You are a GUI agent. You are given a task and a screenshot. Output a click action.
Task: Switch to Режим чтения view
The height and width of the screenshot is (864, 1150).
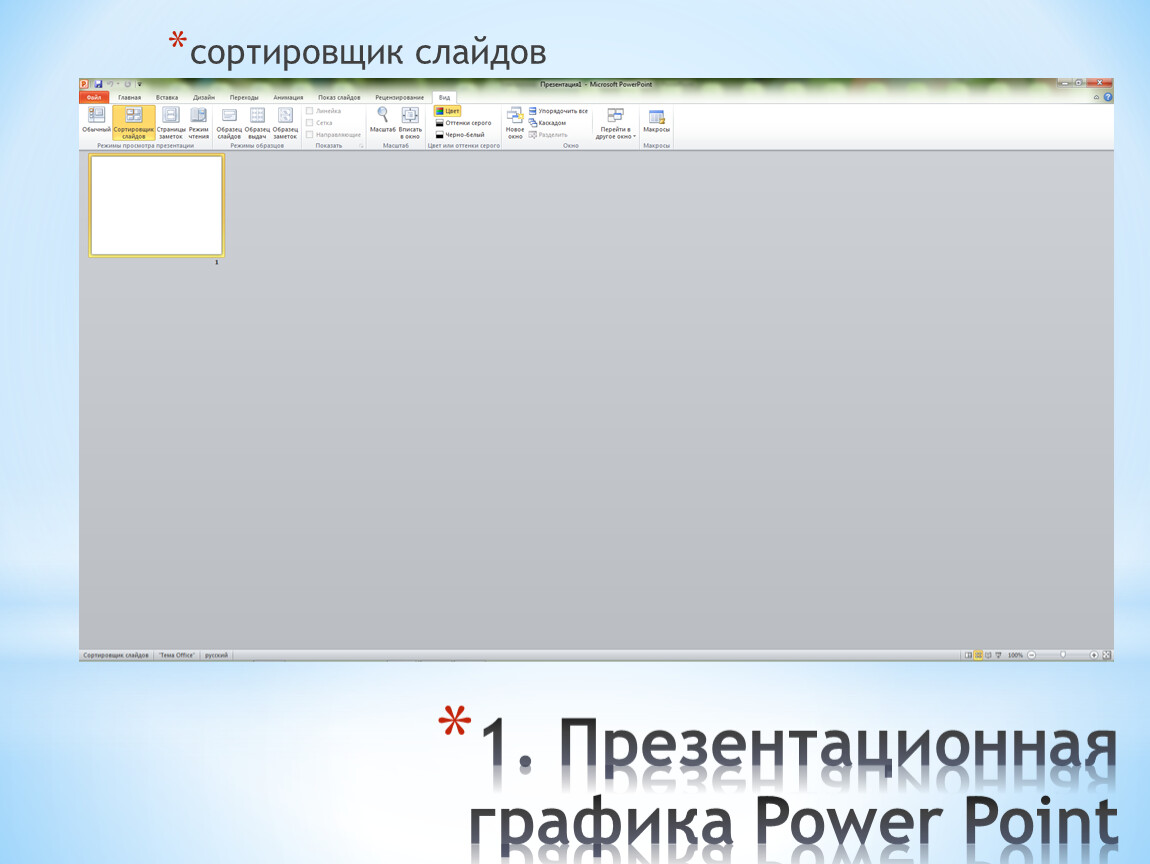click(x=199, y=122)
